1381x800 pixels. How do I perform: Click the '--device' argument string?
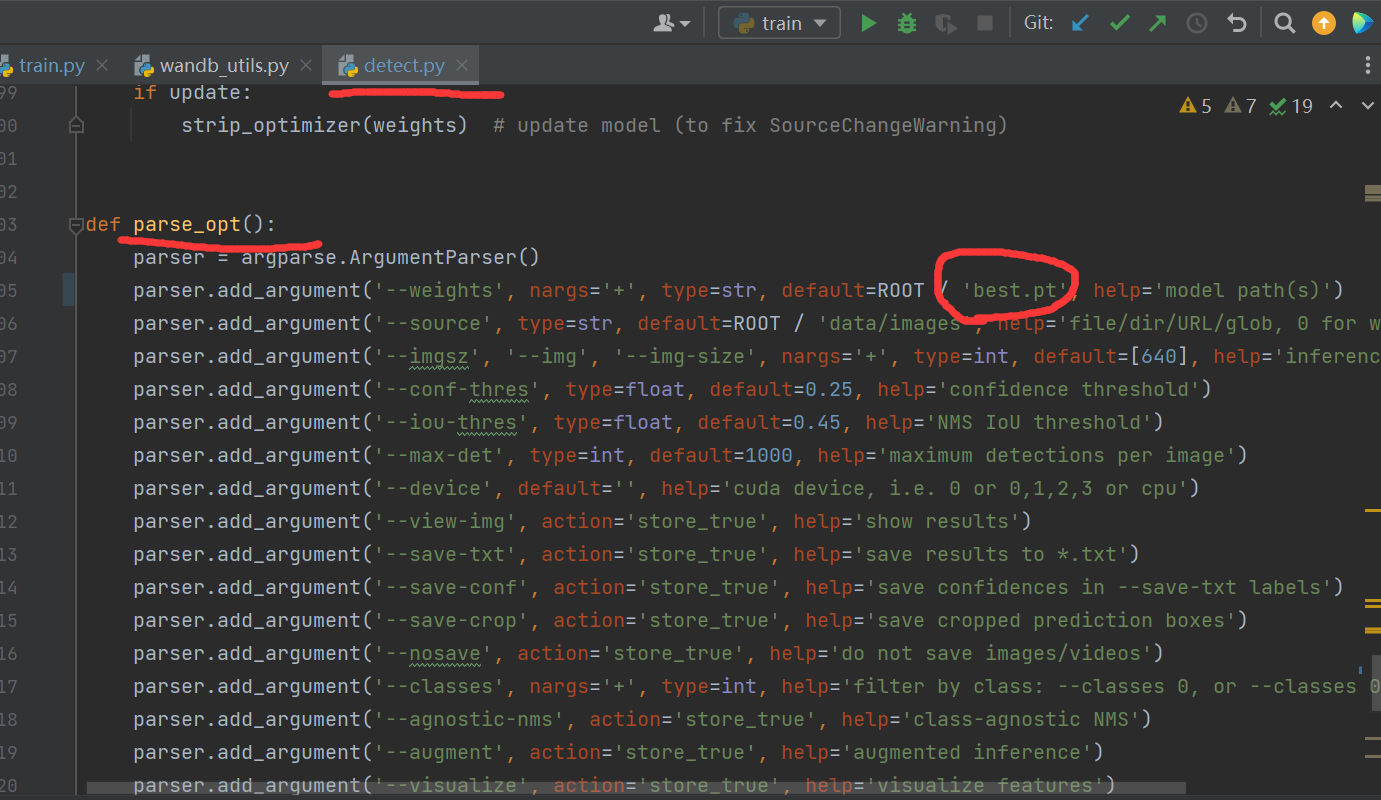coord(433,489)
